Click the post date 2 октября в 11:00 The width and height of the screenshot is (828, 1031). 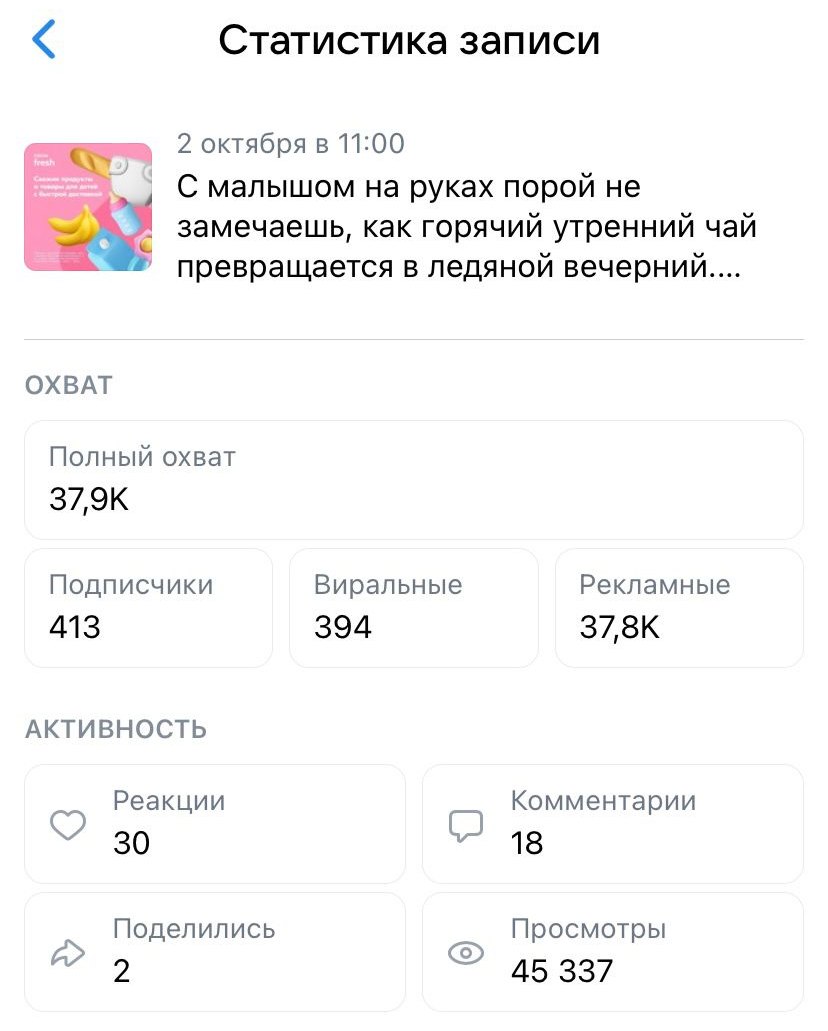coord(290,144)
